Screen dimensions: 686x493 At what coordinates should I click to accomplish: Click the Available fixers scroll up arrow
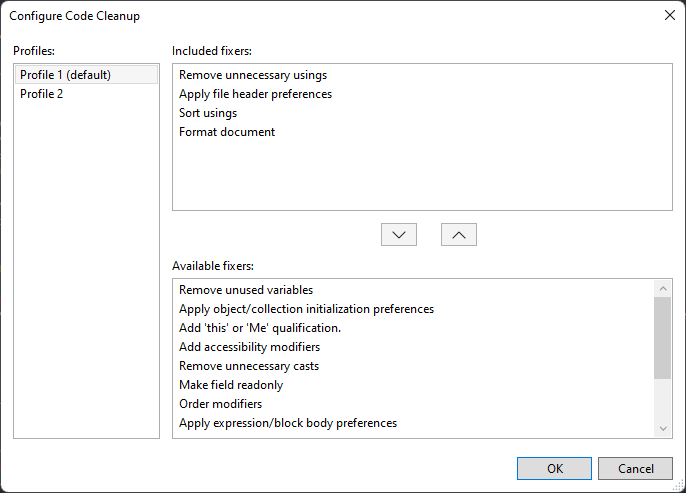pyautogui.click(x=663, y=288)
